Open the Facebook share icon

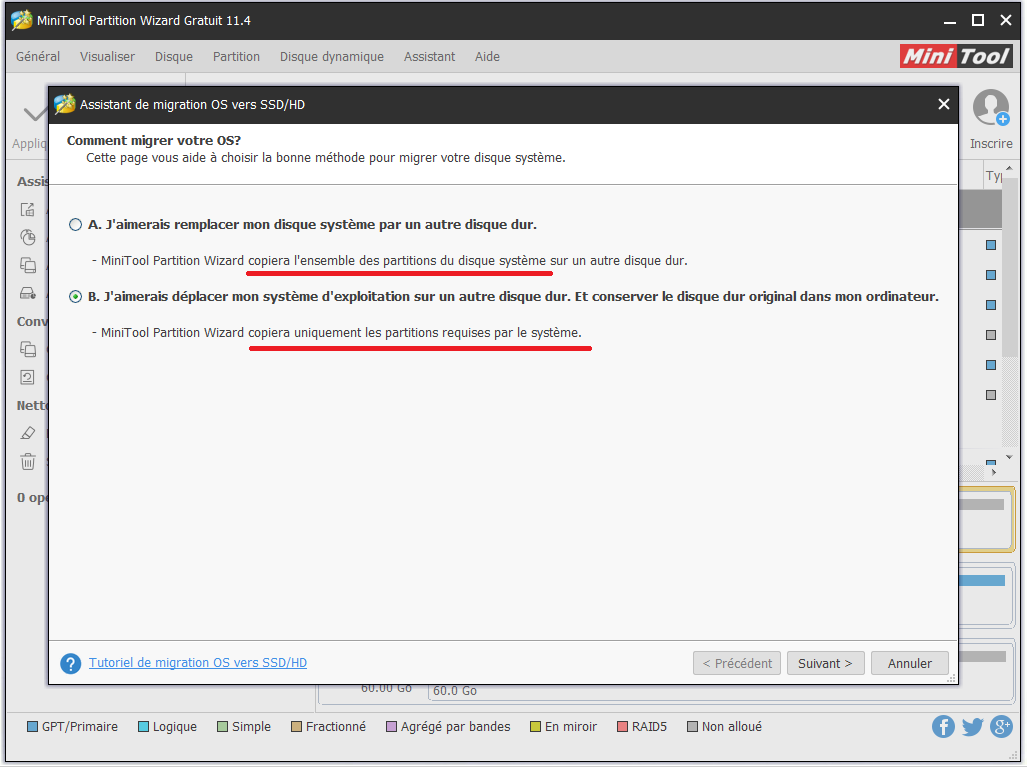(x=943, y=726)
